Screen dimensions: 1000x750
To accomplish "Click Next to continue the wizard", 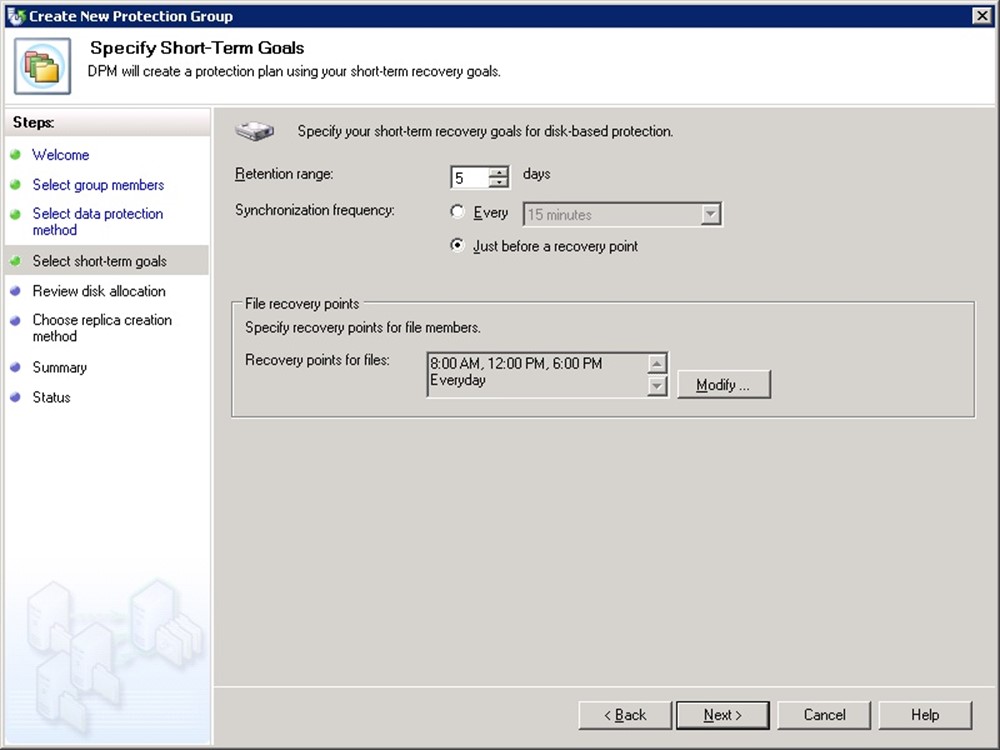I will tap(722, 715).
